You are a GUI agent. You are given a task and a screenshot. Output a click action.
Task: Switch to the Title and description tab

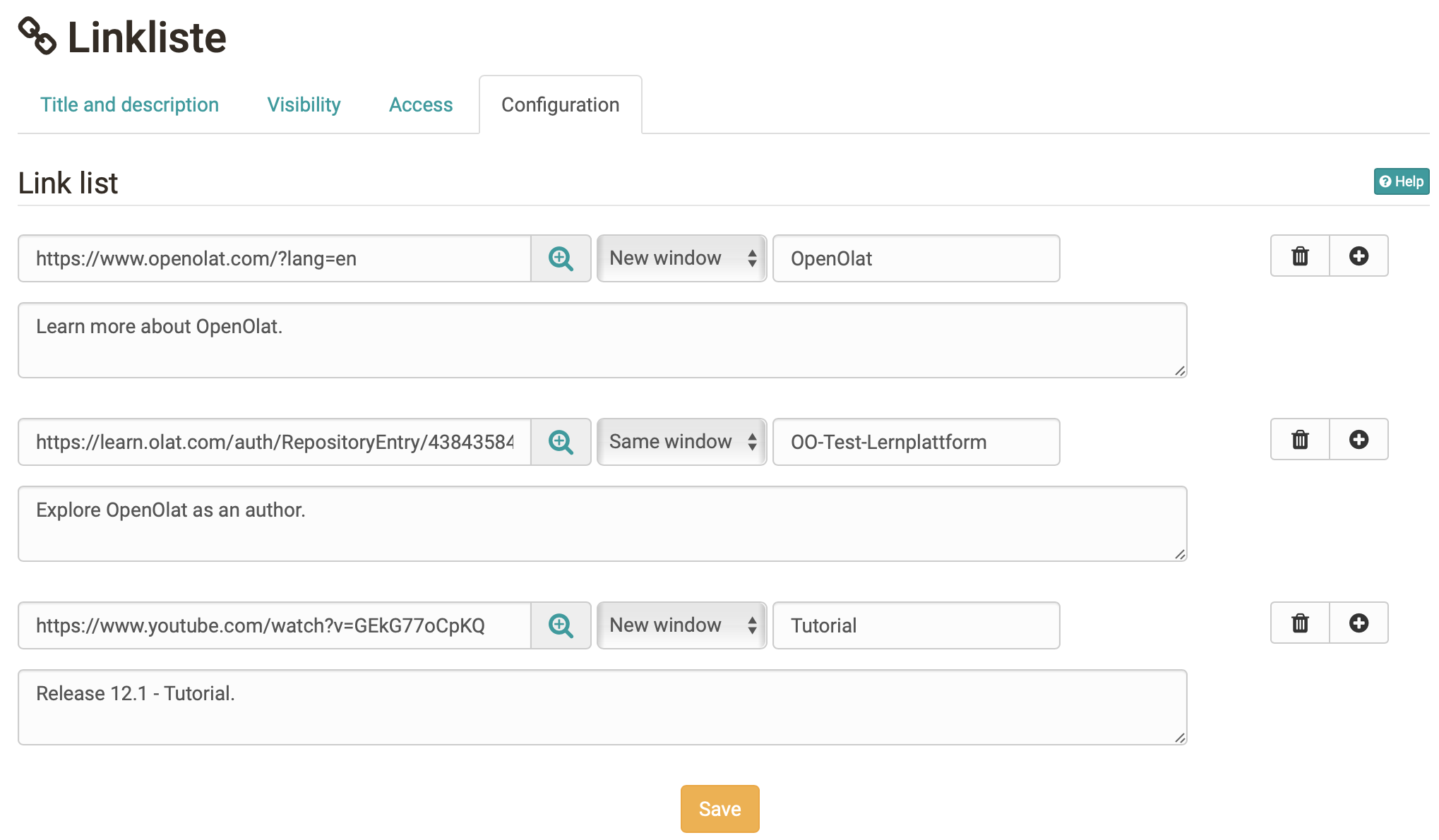point(129,104)
